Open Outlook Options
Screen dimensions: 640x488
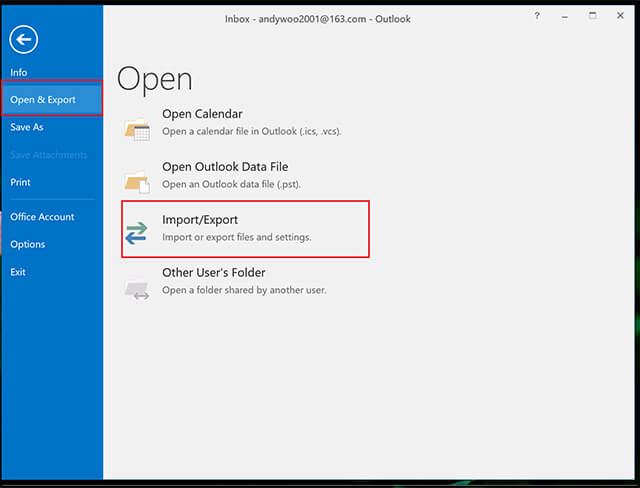coord(28,244)
